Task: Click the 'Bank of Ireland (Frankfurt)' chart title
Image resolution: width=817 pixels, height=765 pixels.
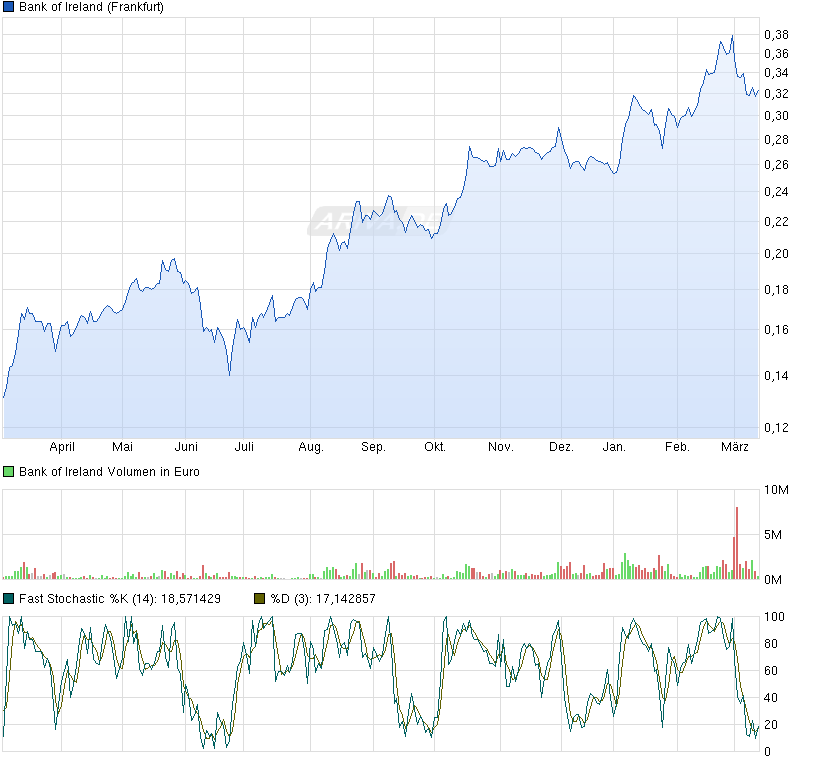Action: coord(91,7)
